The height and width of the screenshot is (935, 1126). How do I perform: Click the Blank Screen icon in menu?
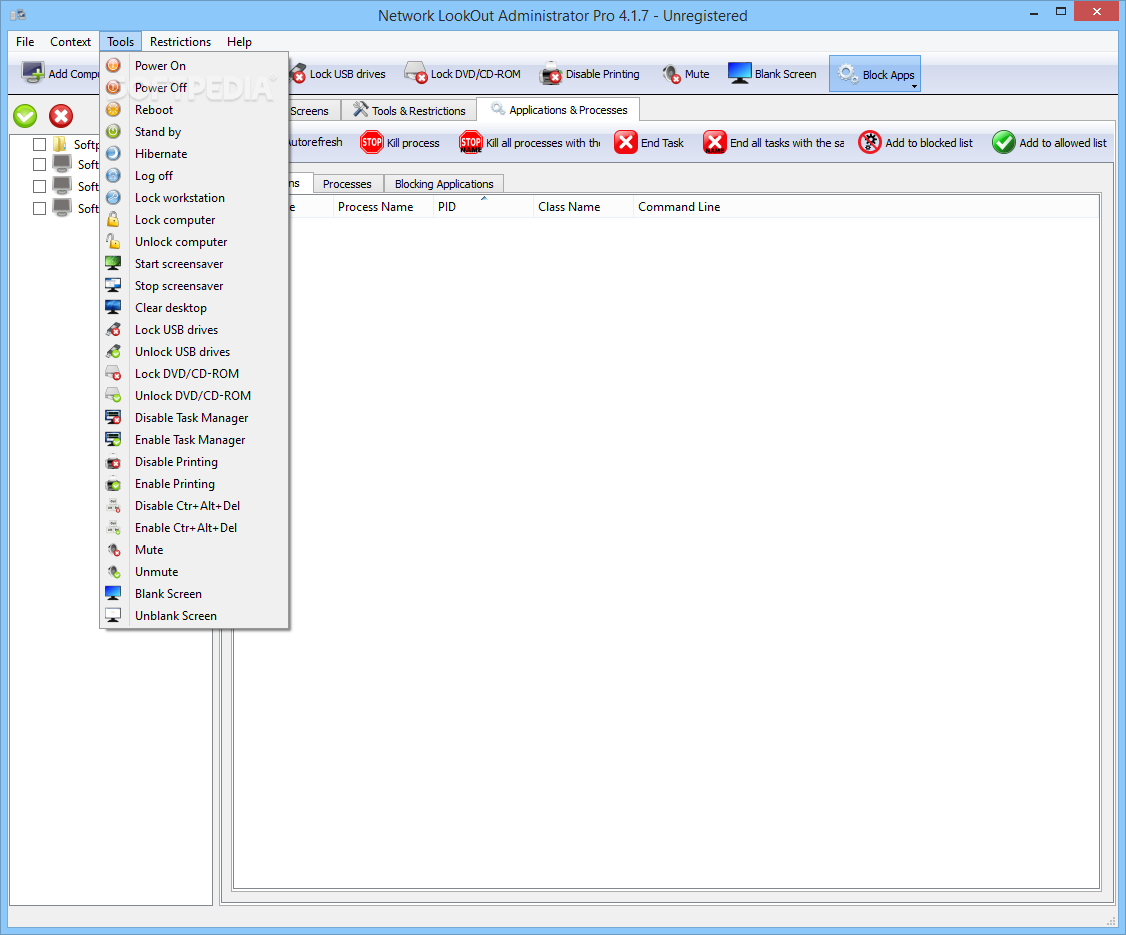coord(113,594)
